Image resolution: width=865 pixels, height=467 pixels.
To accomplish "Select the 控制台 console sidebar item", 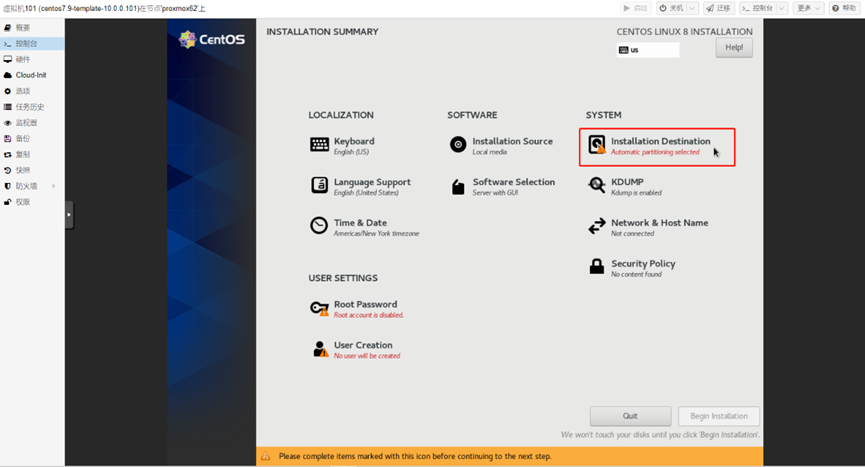I will point(32,44).
